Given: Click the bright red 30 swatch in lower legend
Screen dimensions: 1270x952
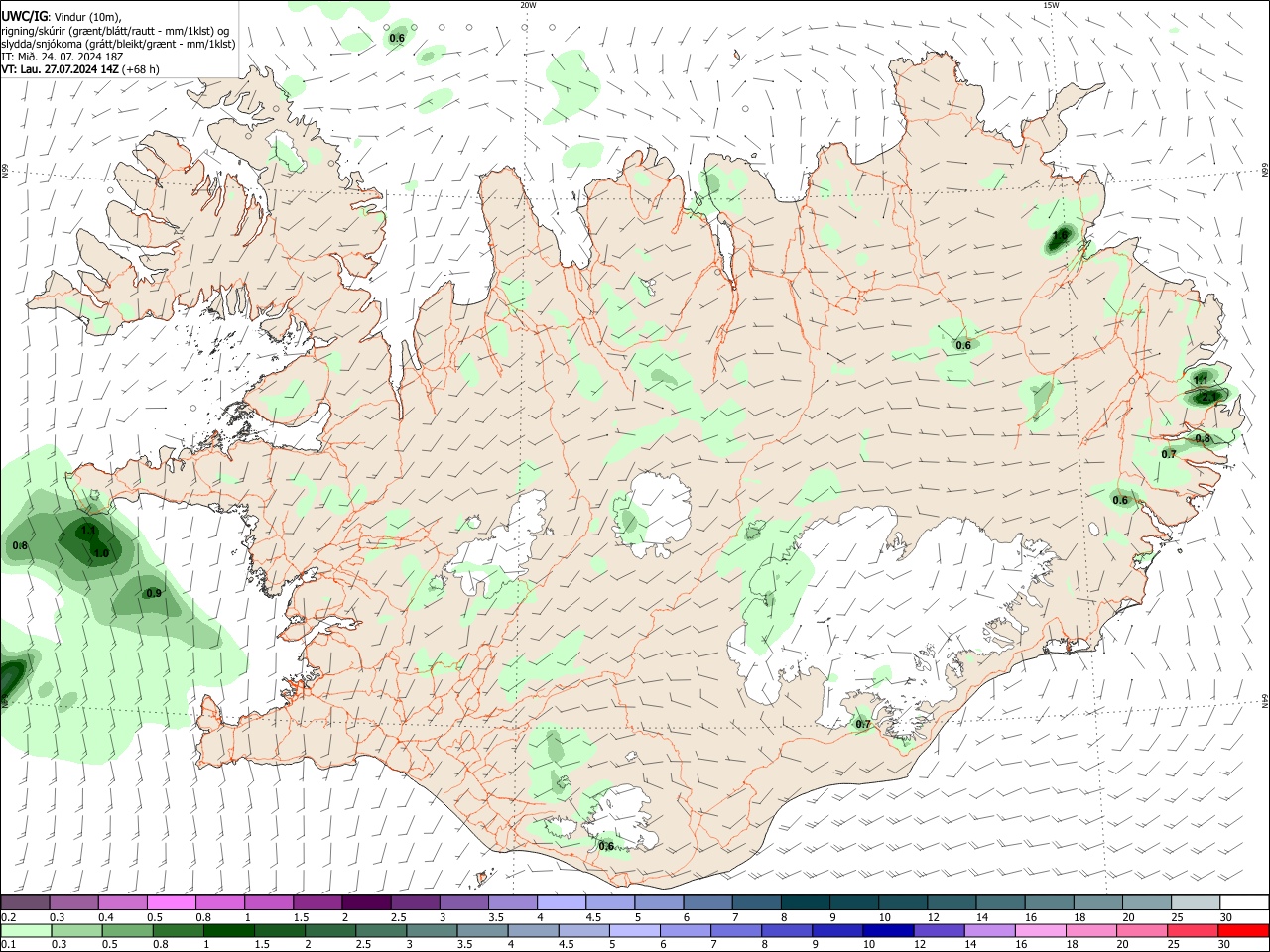Looking at the screenshot, I should [1244, 930].
